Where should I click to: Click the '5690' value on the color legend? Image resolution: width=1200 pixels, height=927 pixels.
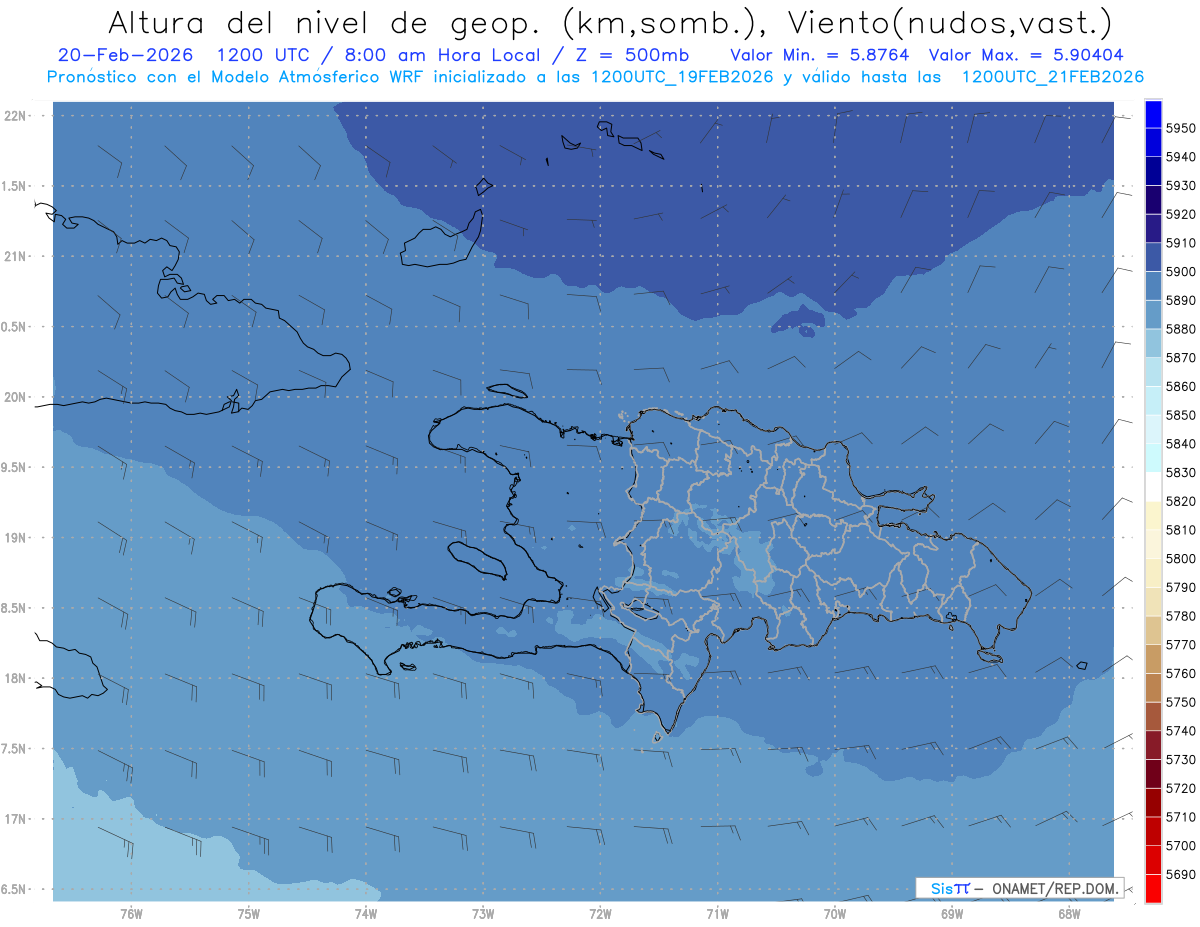1180,875
